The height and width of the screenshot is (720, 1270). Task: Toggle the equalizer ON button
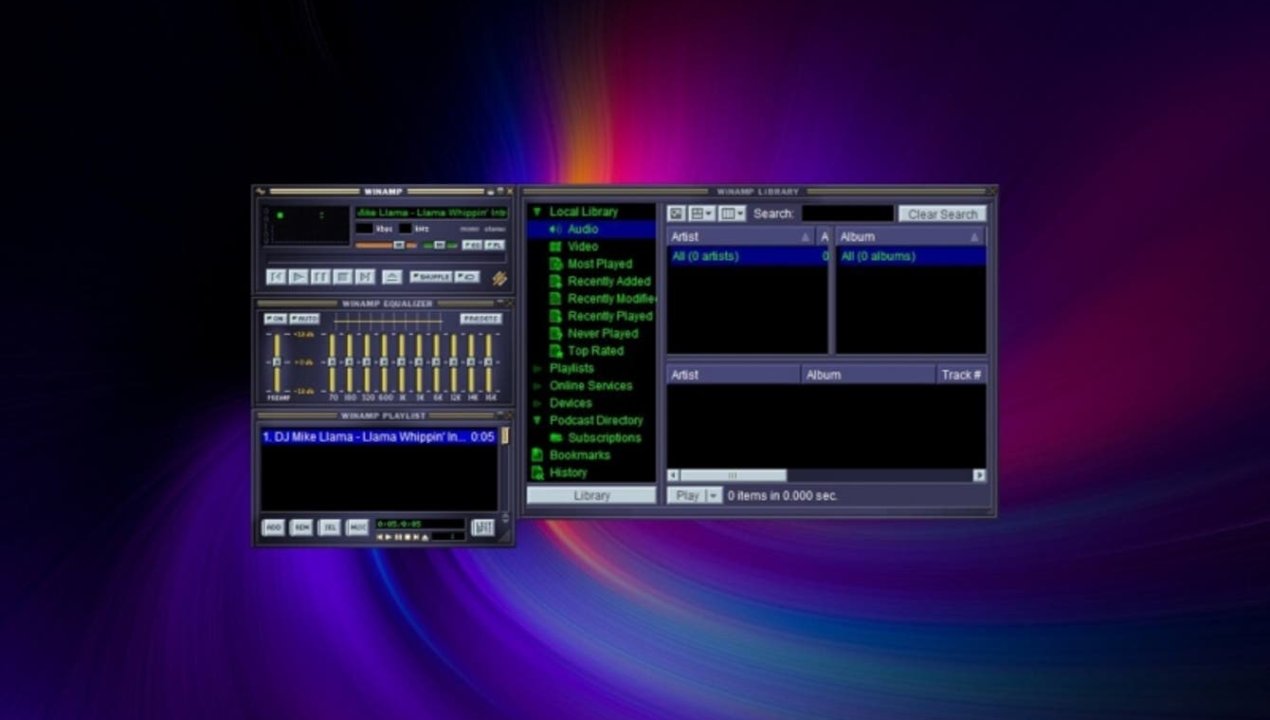coord(275,319)
